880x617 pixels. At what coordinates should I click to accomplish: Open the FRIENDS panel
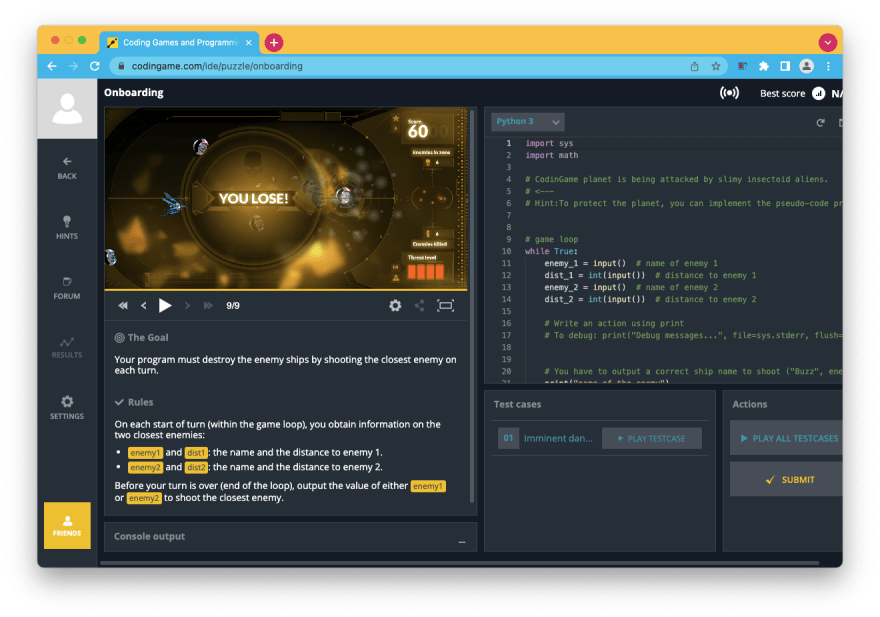(67, 525)
